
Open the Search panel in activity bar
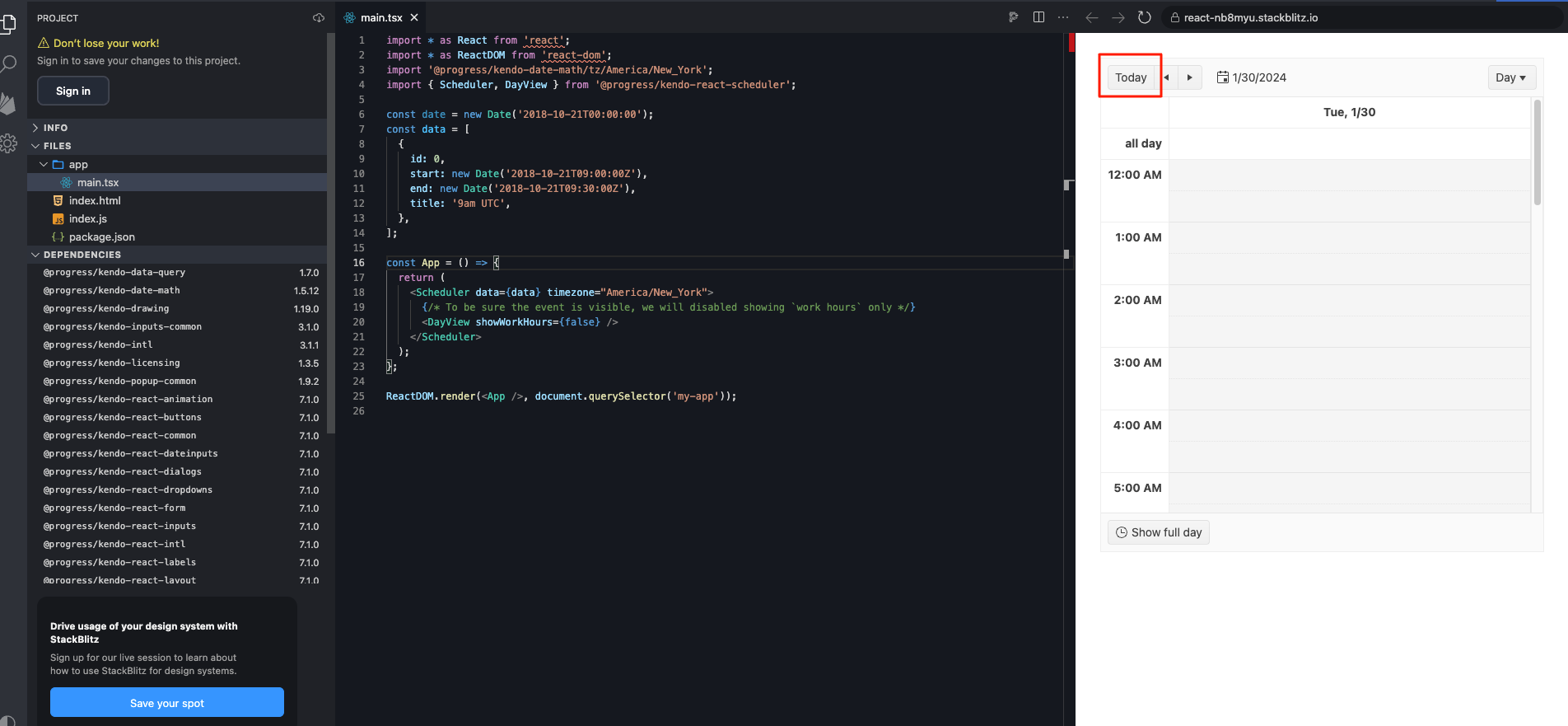click(9, 63)
